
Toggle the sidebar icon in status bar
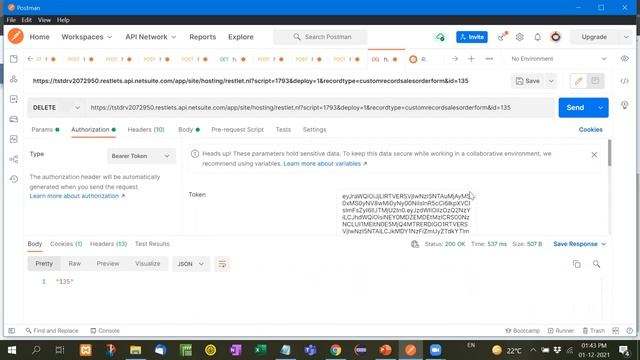(x=11, y=331)
